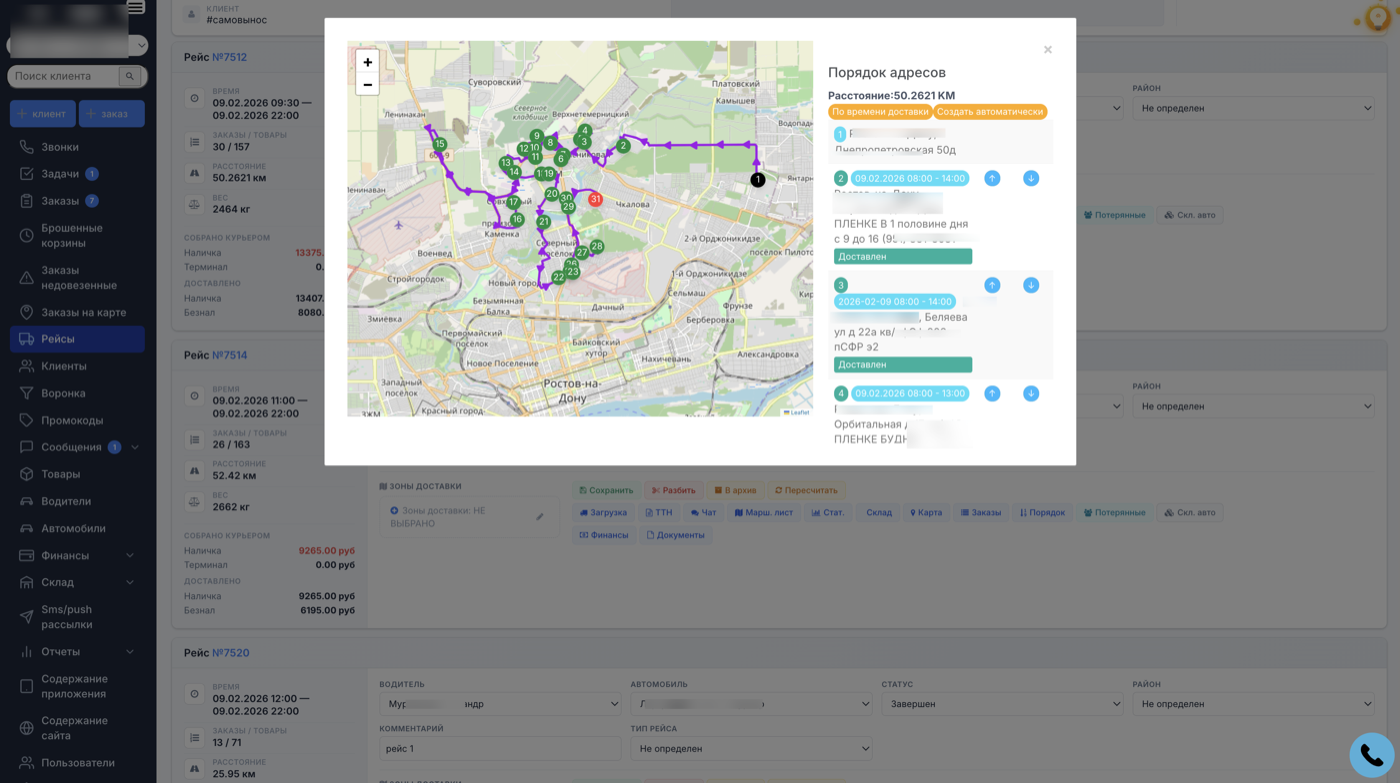Open Клиенты from the sidebar menu
The image size is (1400, 783).
63,366
